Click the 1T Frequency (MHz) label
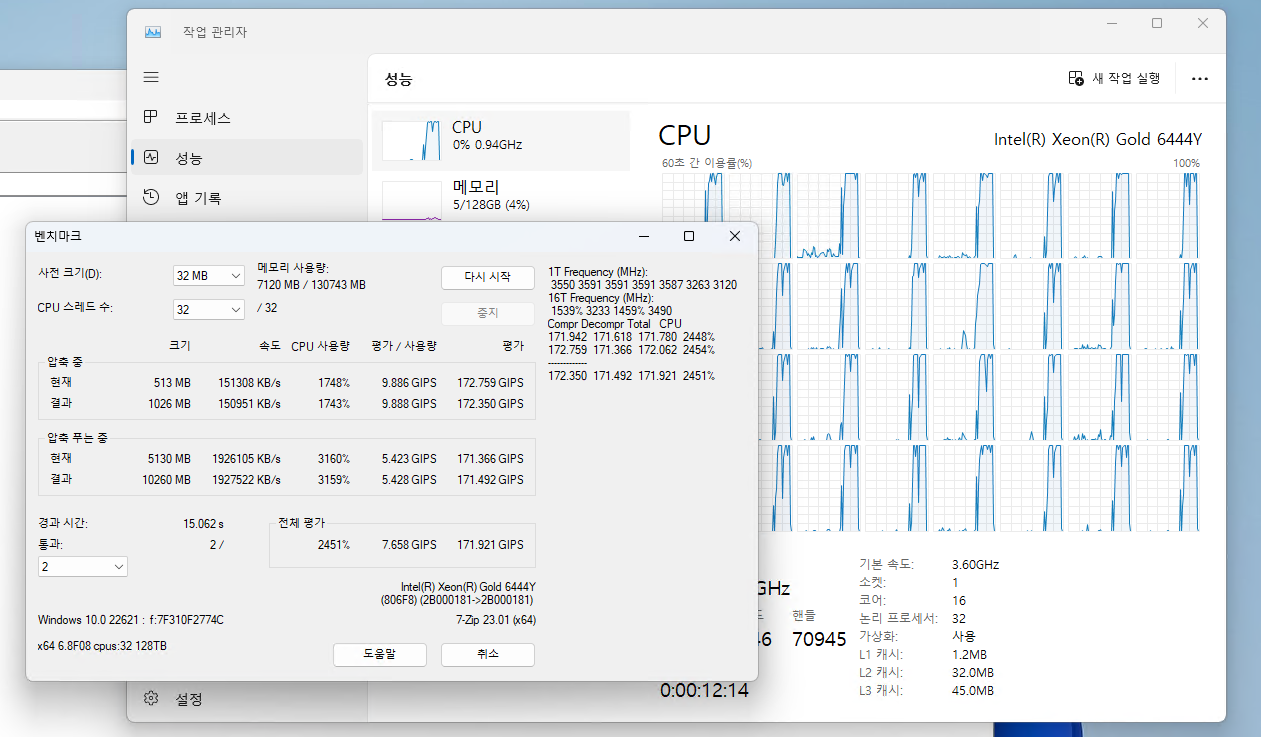 (598, 272)
